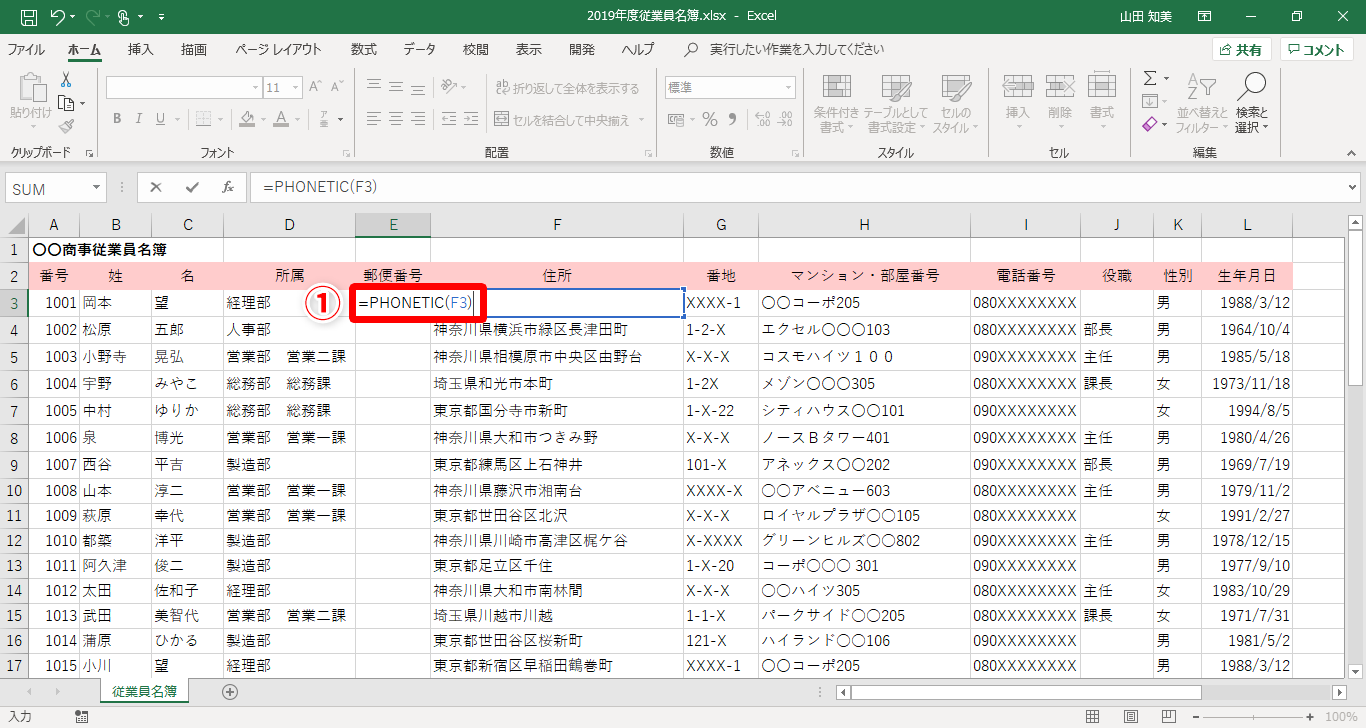Select the 従業員名簿 sheet tab
The image size is (1366, 728).
(145, 691)
